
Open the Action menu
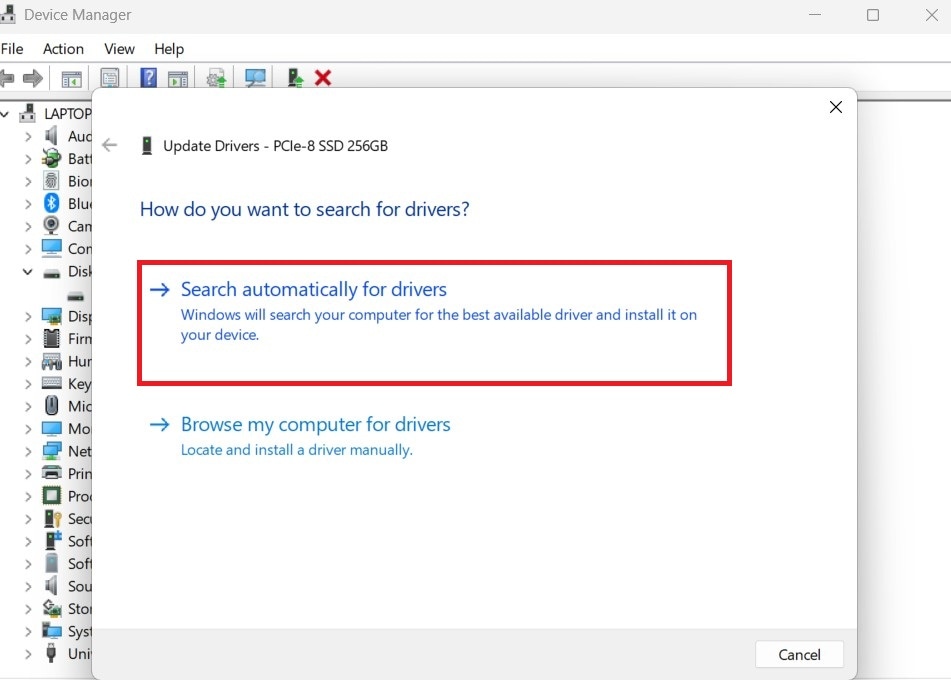coord(63,49)
